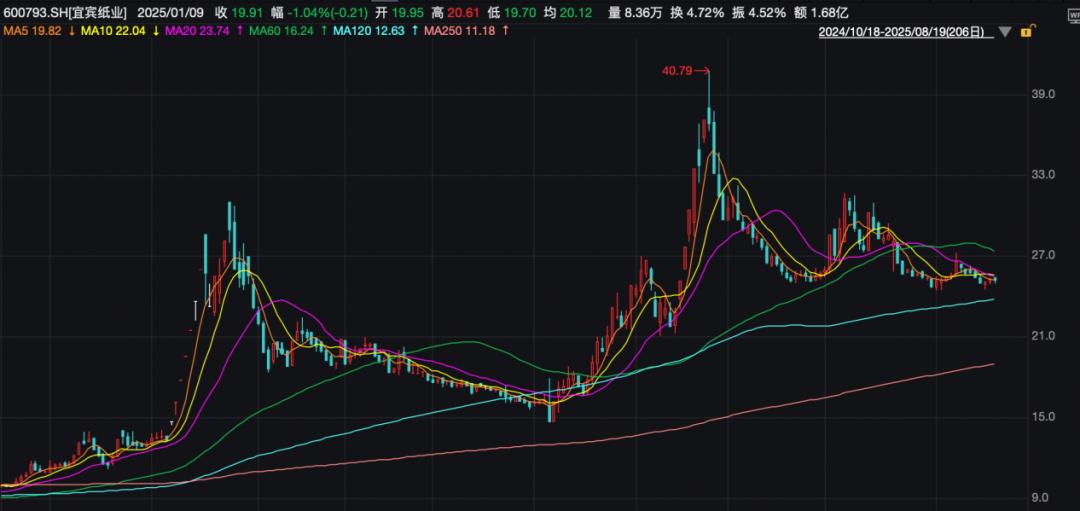Click the 39.0 price axis label
Image resolution: width=1080 pixels, height=511 pixels.
pyautogui.click(x=1043, y=94)
